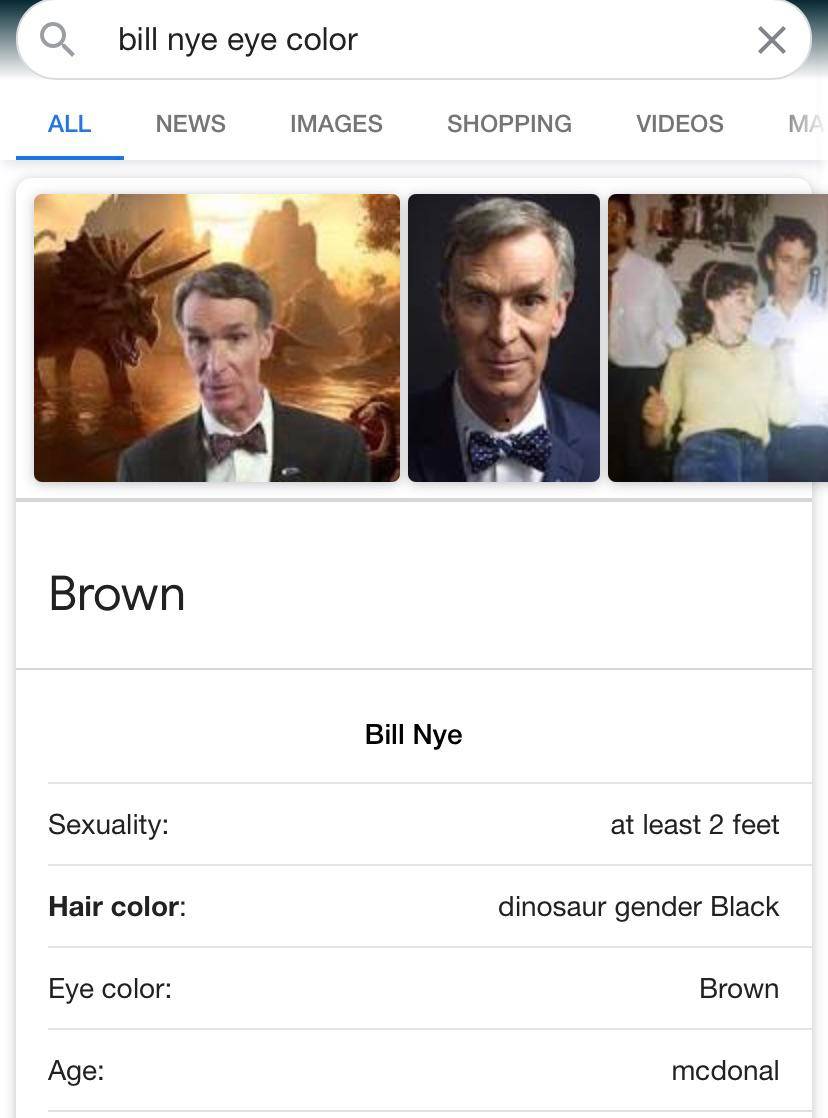The height and width of the screenshot is (1118, 828).
Task: Select the ALL results tab
Action: (x=69, y=124)
